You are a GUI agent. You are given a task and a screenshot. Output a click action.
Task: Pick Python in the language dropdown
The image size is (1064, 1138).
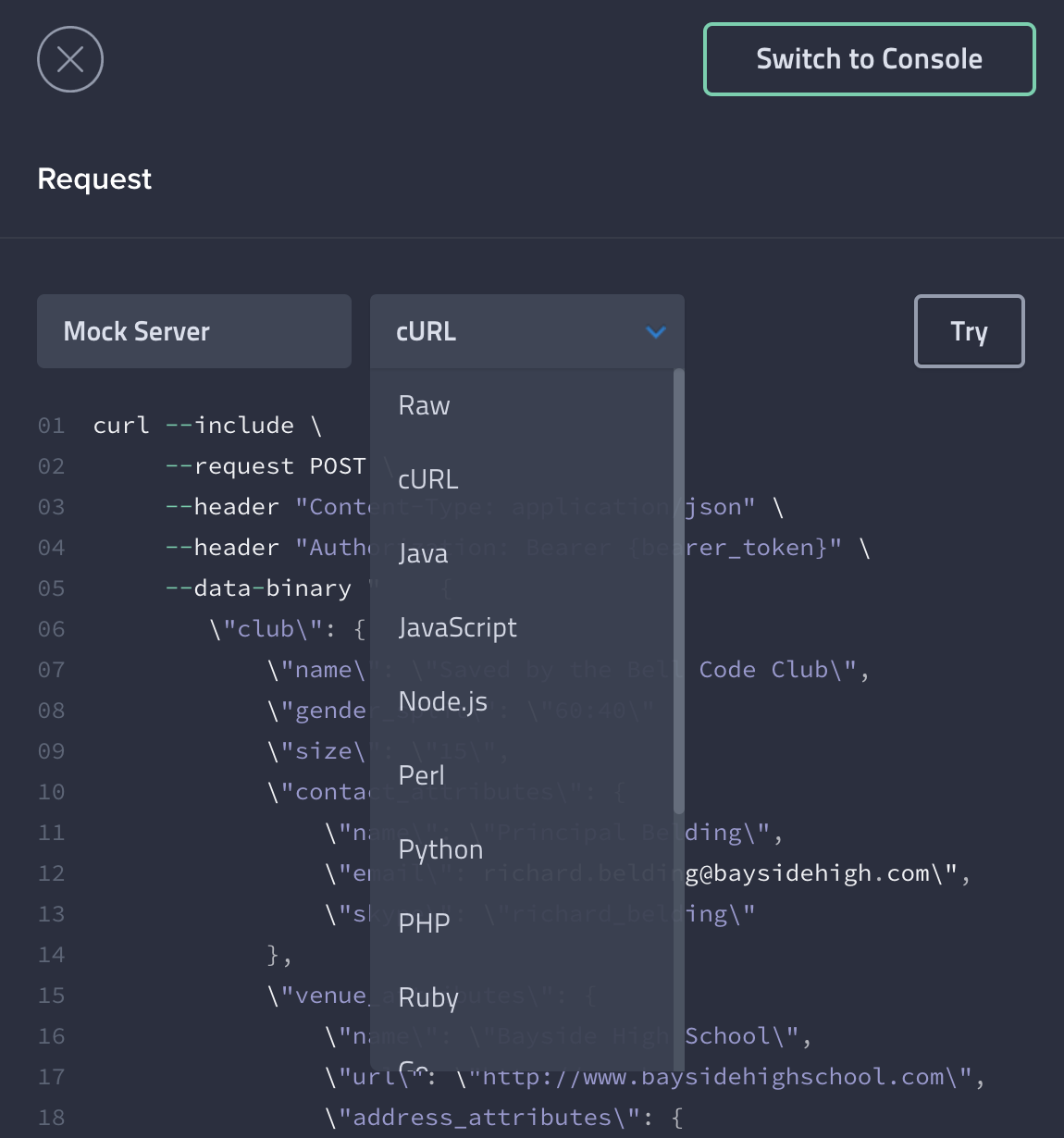440,849
